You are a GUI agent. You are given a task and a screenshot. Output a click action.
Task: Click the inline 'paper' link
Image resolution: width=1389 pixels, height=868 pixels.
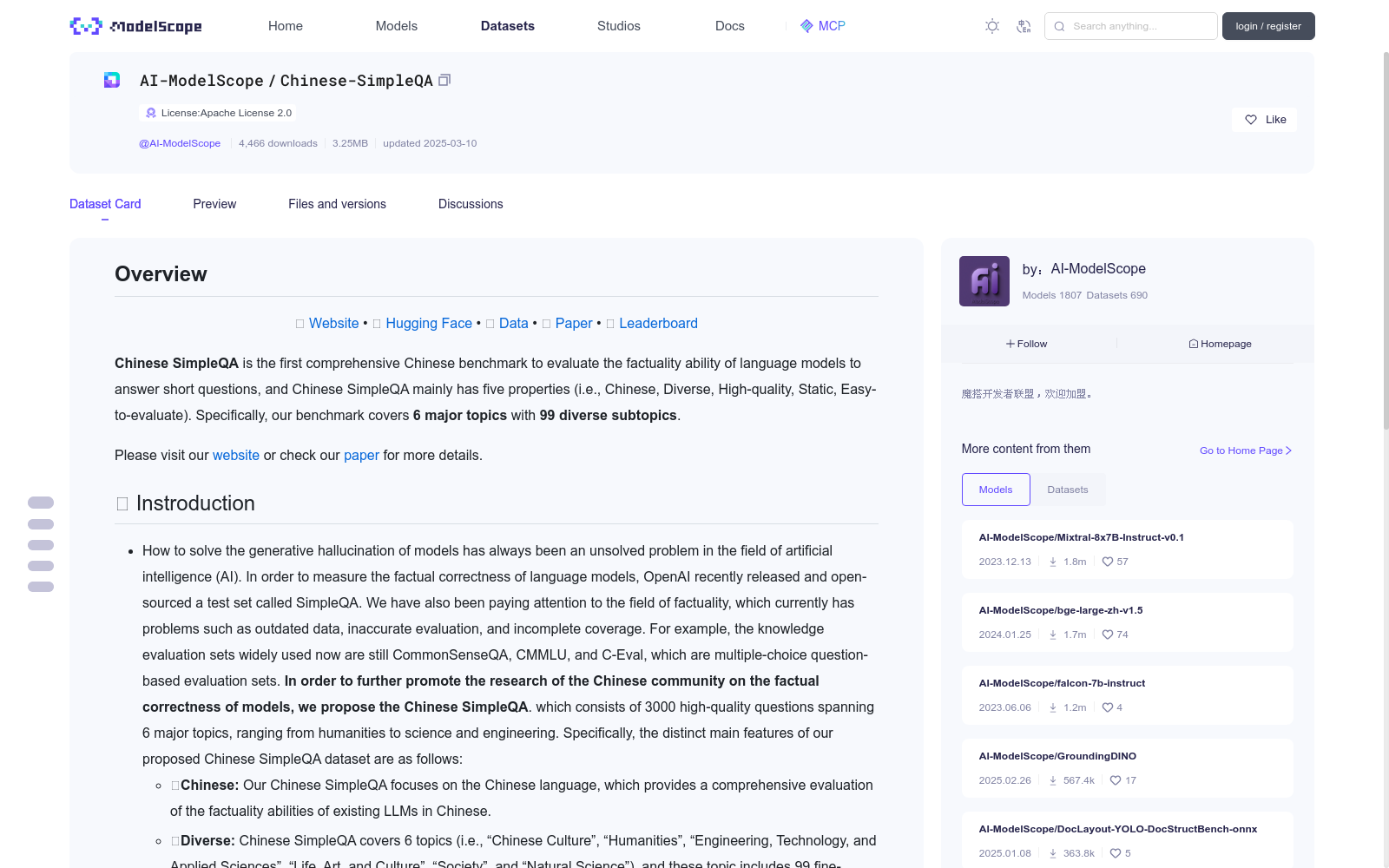coord(361,455)
